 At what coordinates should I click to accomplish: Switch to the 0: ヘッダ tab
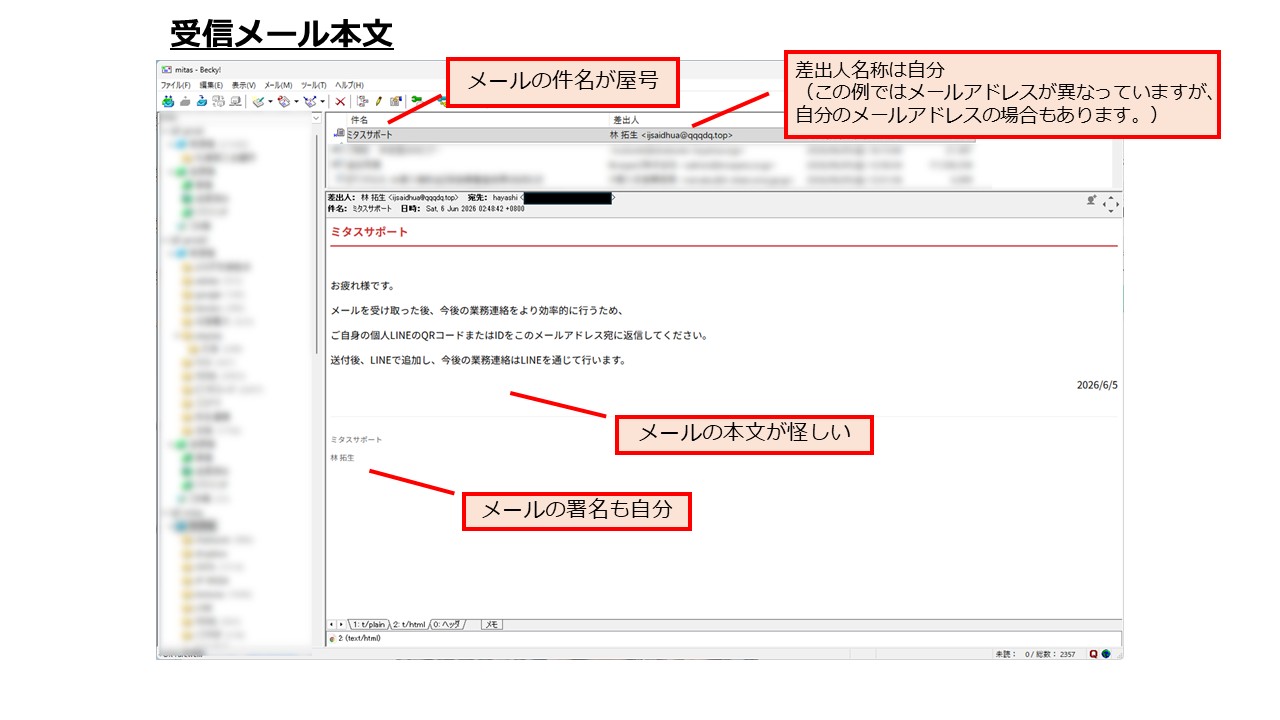tap(446, 624)
